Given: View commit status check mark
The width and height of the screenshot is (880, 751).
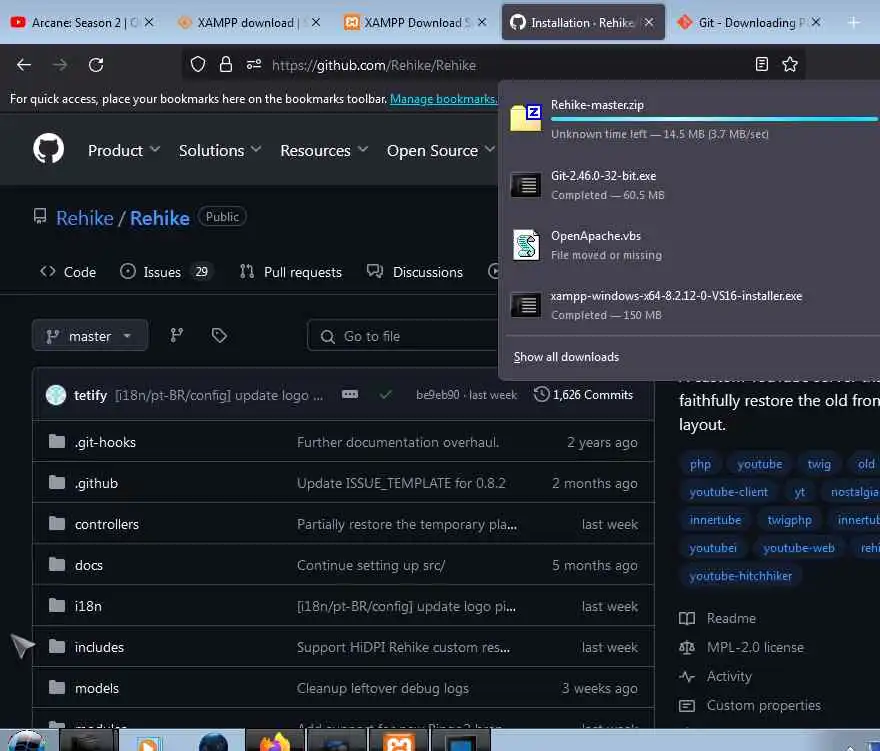Looking at the screenshot, I should pos(385,395).
